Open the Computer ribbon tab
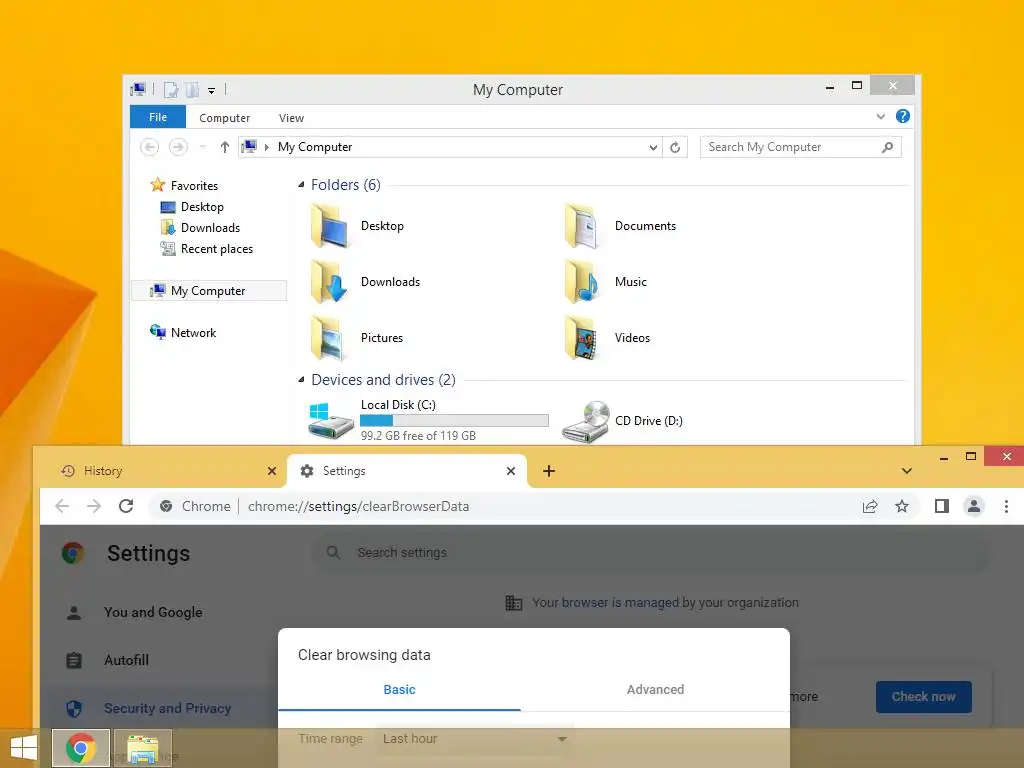The width and height of the screenshot is (1024, 768). tap(224, 118)
